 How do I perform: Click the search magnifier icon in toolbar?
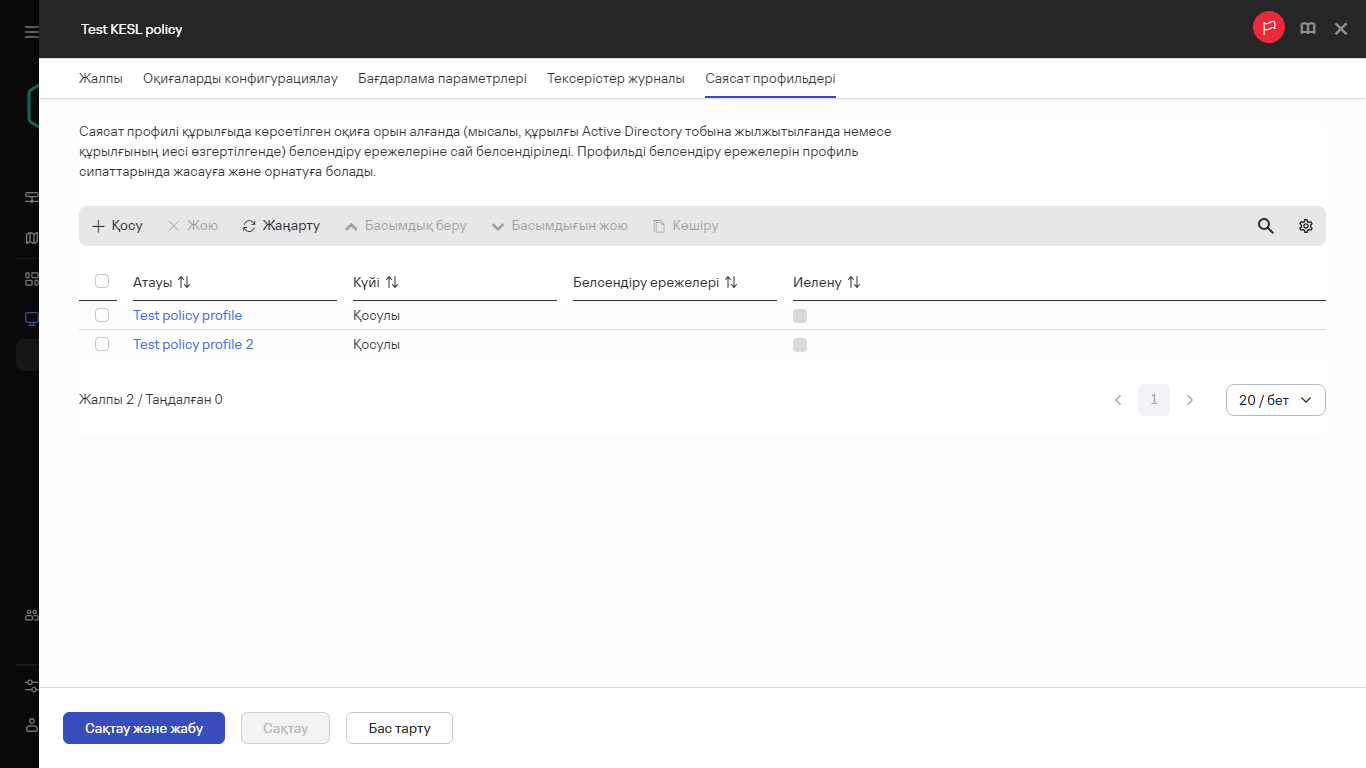click(x=1265, y=226)
